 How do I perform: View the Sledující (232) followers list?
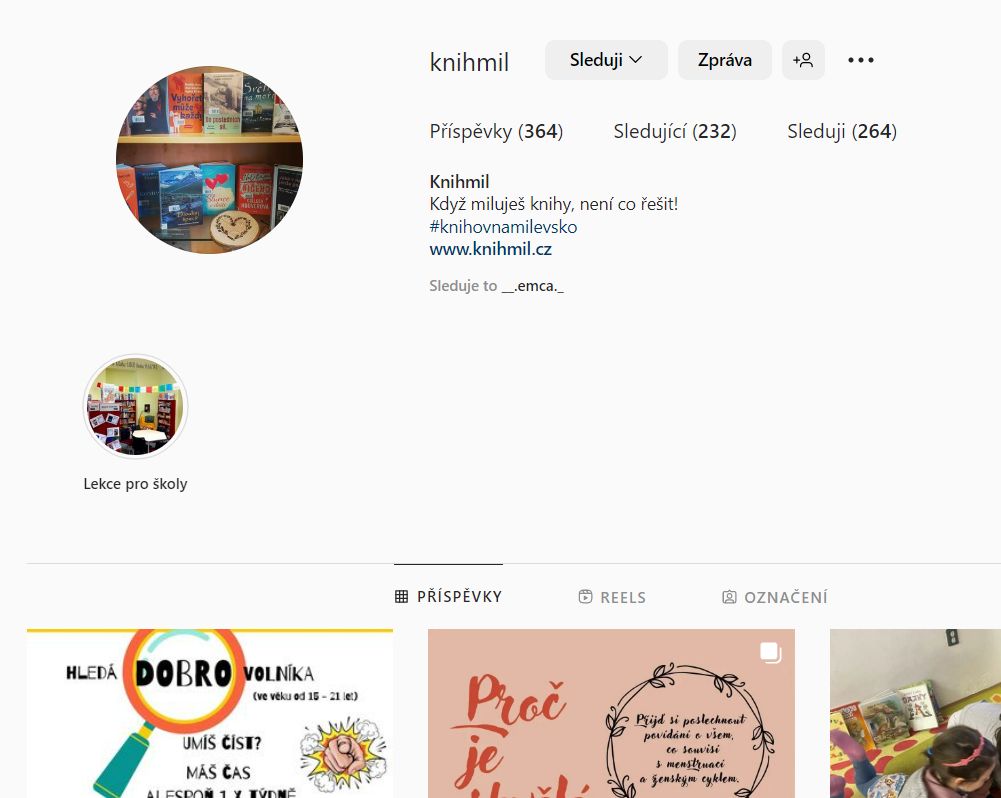tap(675, 132)
